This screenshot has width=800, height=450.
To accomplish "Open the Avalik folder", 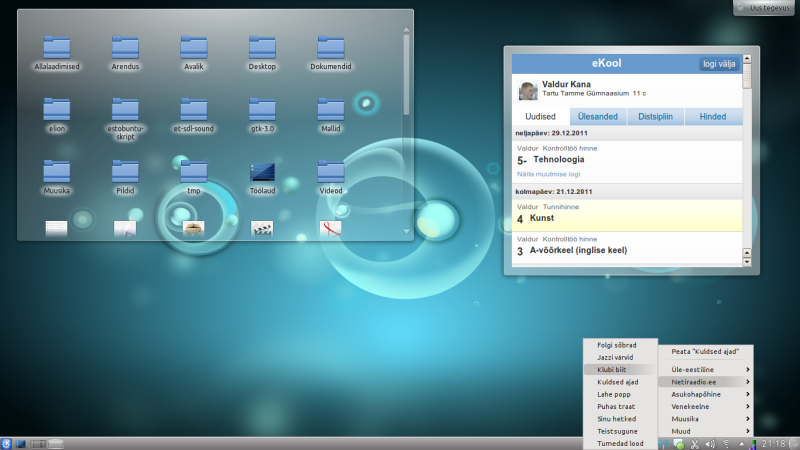I will coord(193,52).
